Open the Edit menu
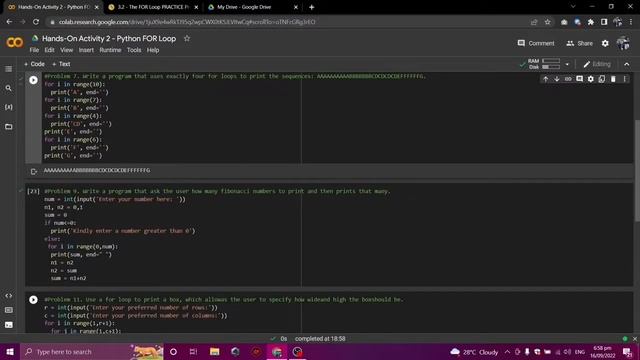Screen dimensions: 640x360 click(49, 50)
